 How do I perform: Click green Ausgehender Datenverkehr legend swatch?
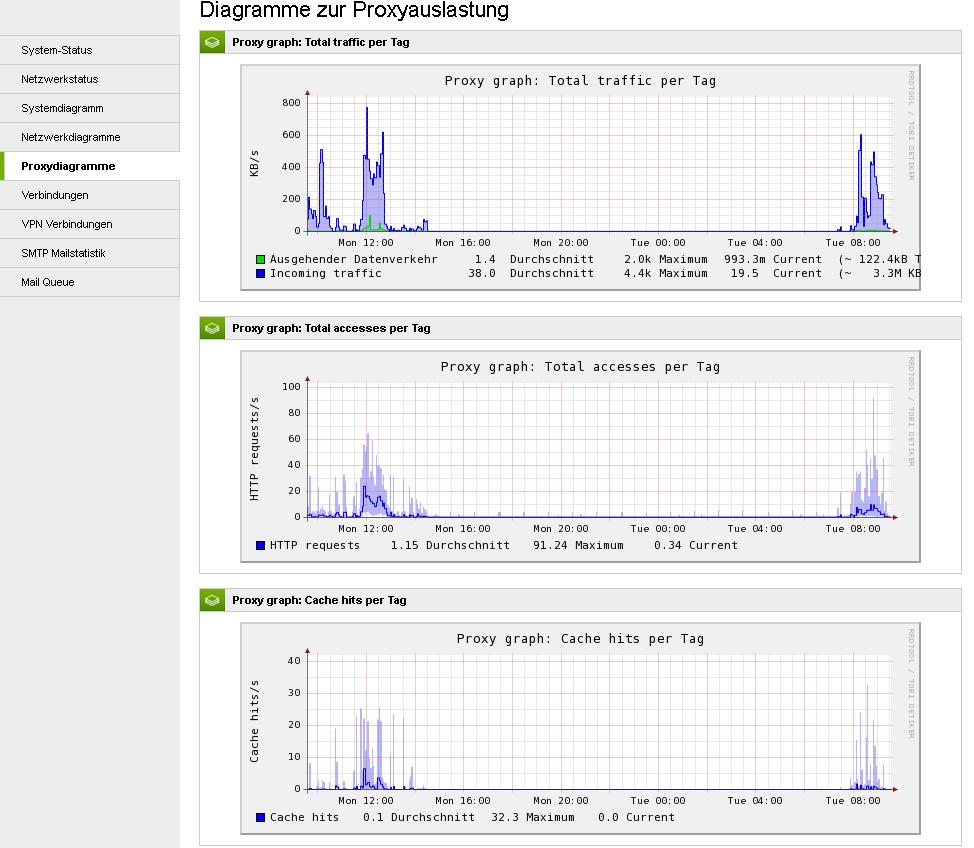(x=260, y=260)
